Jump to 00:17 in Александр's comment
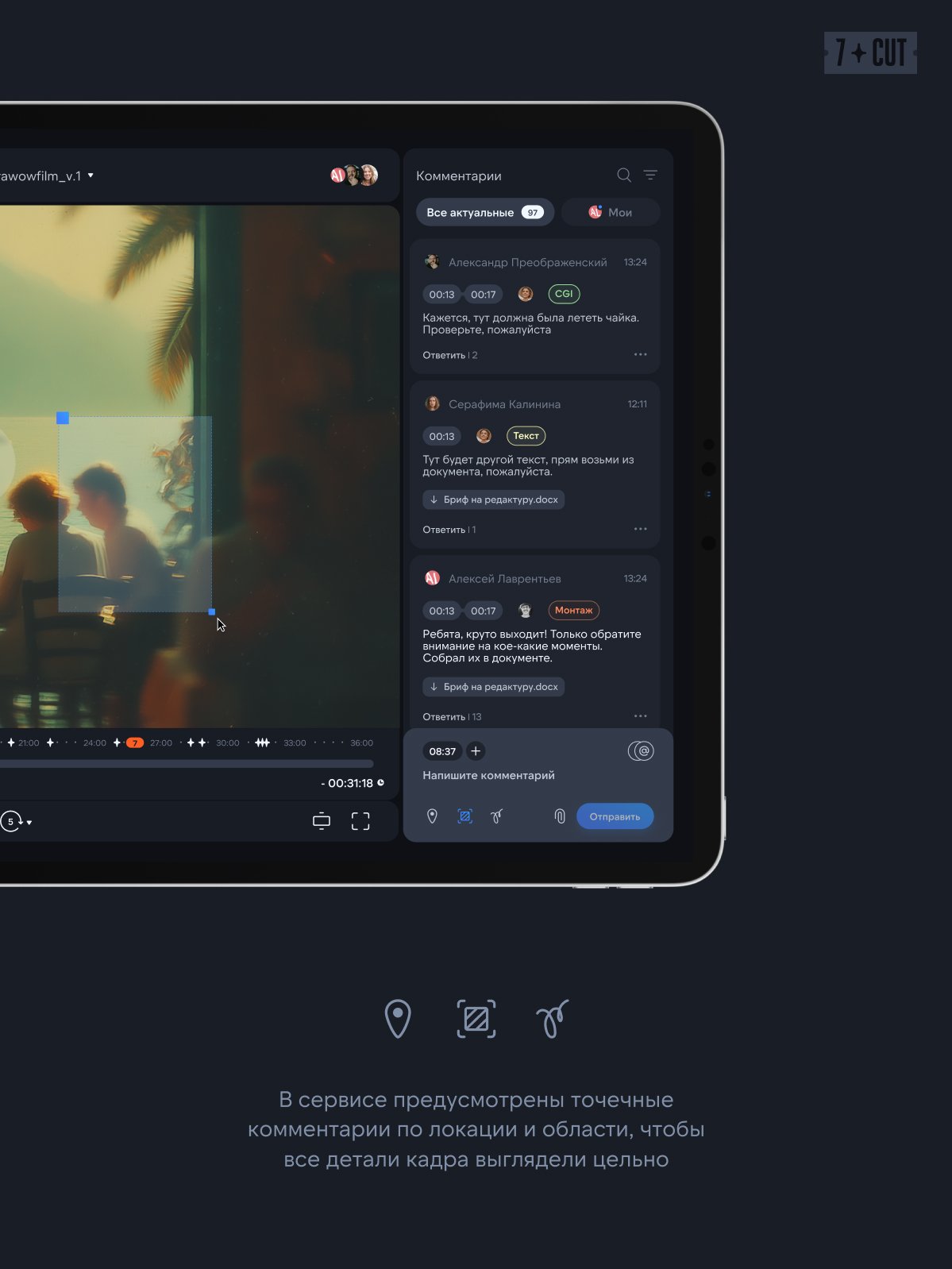This screenshot has width=952, height=1269. (x=484, y=295)
